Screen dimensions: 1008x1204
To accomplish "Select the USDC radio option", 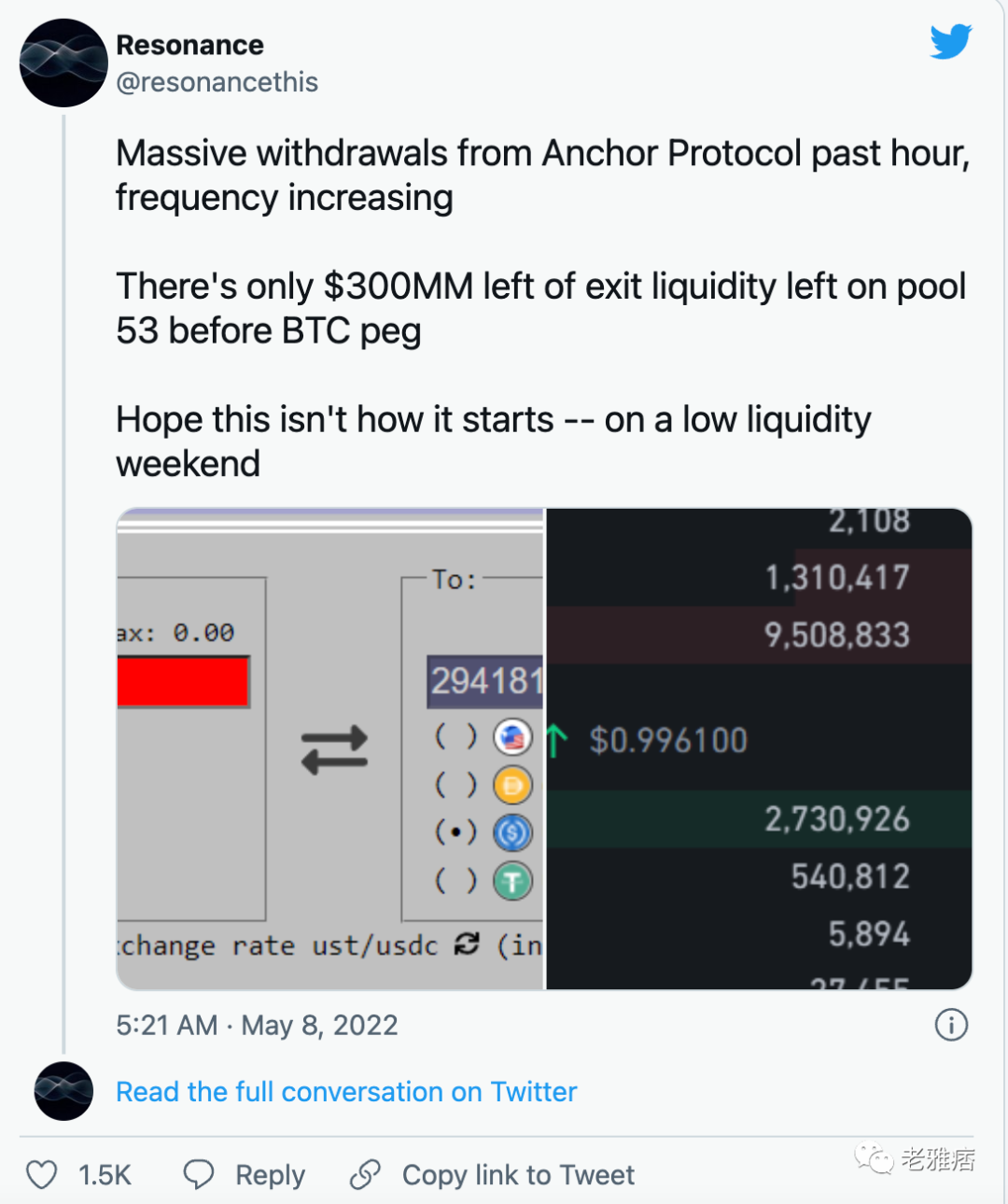I will pos(455,832).
